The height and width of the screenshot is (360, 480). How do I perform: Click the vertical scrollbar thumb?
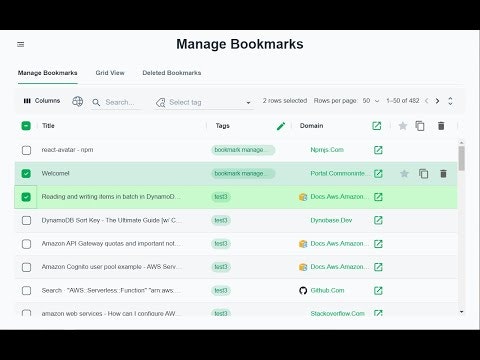coord(461,158)
